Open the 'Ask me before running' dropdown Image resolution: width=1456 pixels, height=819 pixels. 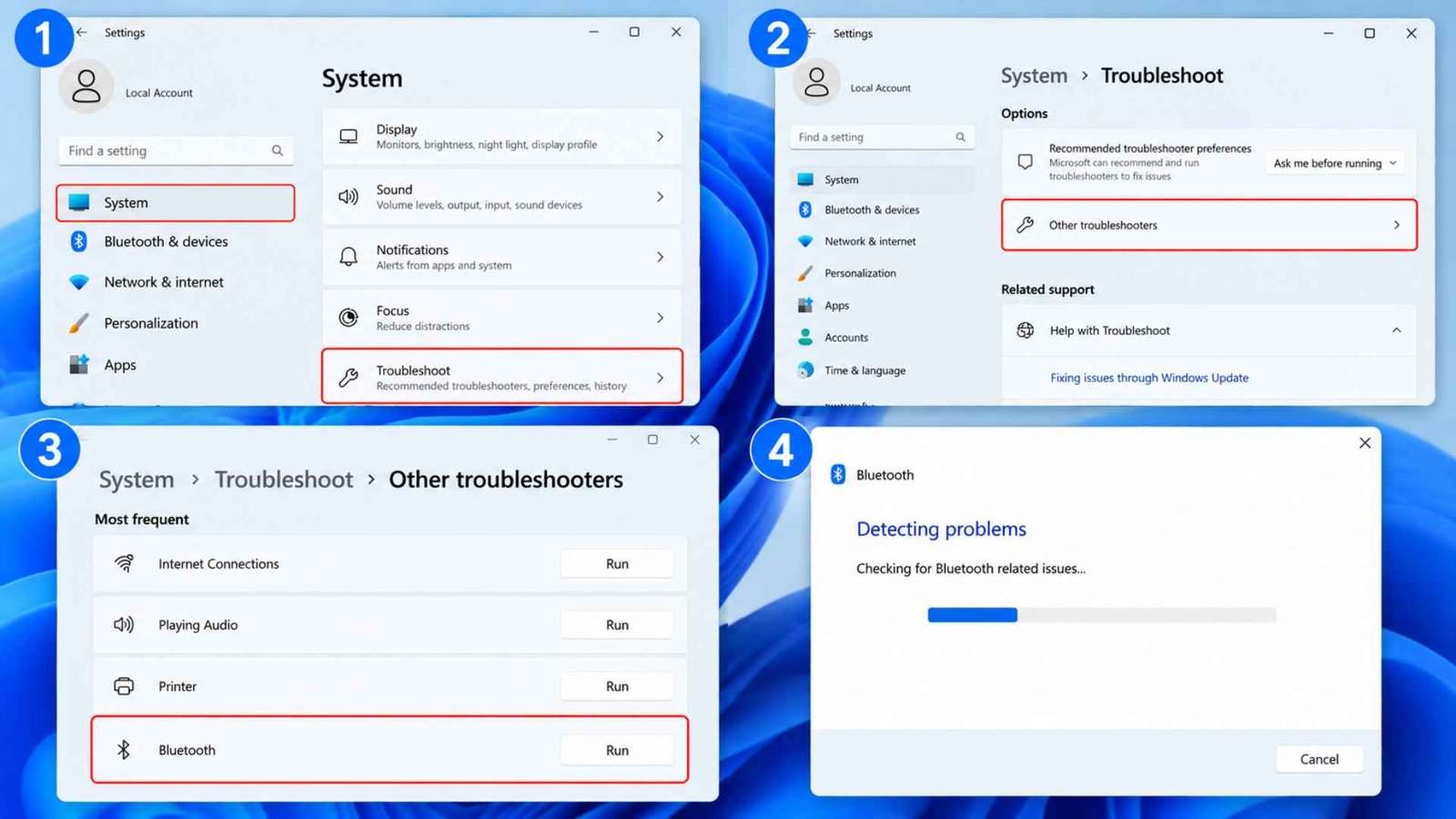coord(1334,164)
